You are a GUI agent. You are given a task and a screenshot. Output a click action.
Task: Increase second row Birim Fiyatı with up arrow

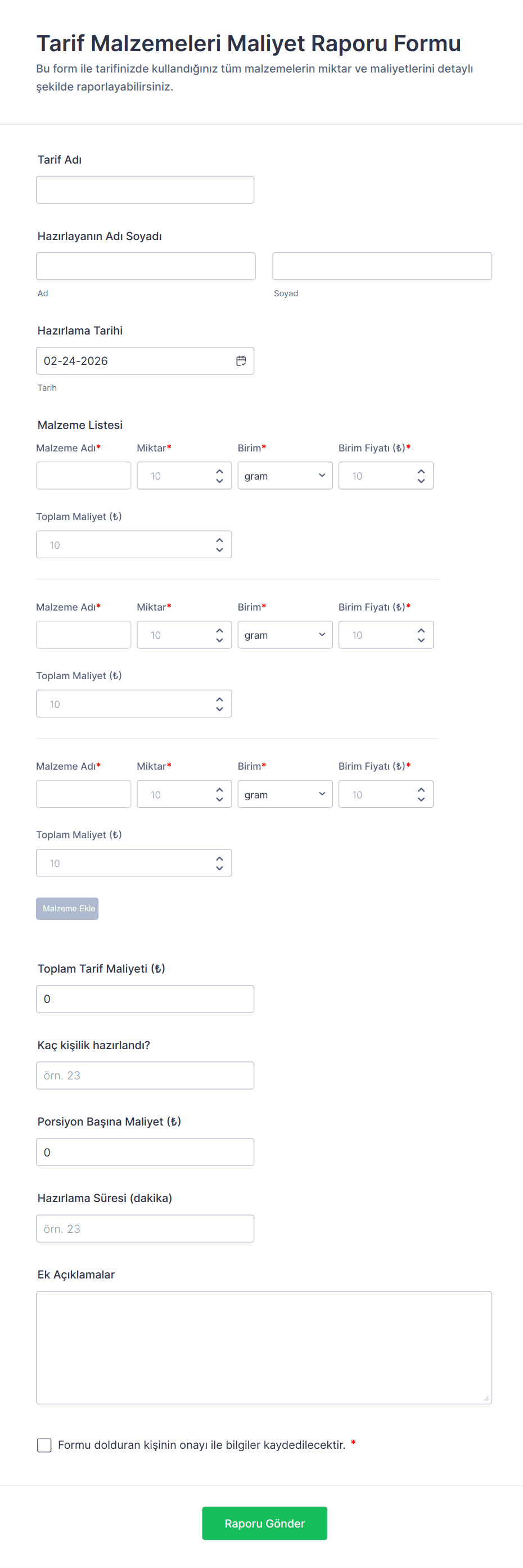[x=421, y=630]
